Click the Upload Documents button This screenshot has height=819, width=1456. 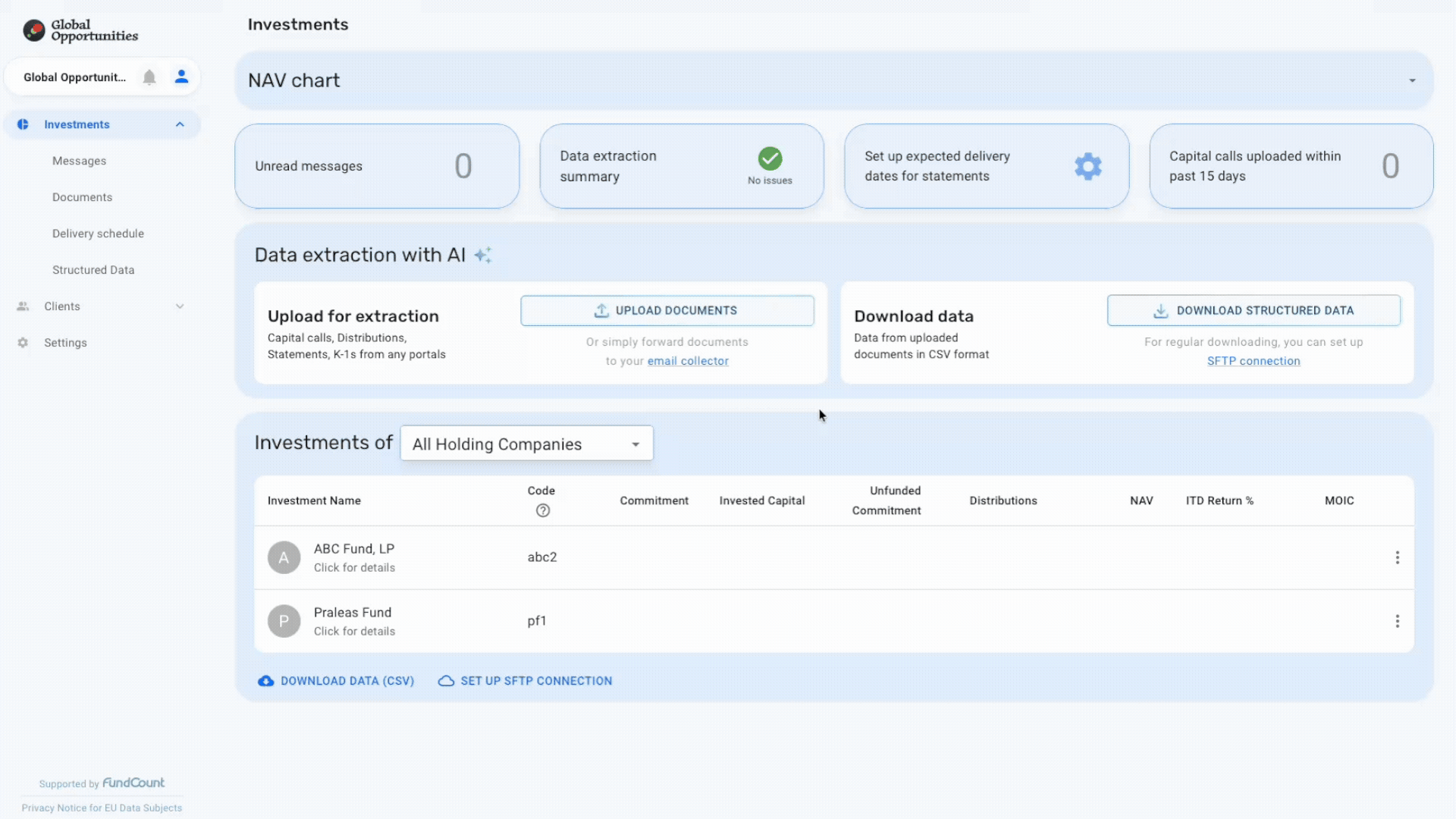pos(667,311)
